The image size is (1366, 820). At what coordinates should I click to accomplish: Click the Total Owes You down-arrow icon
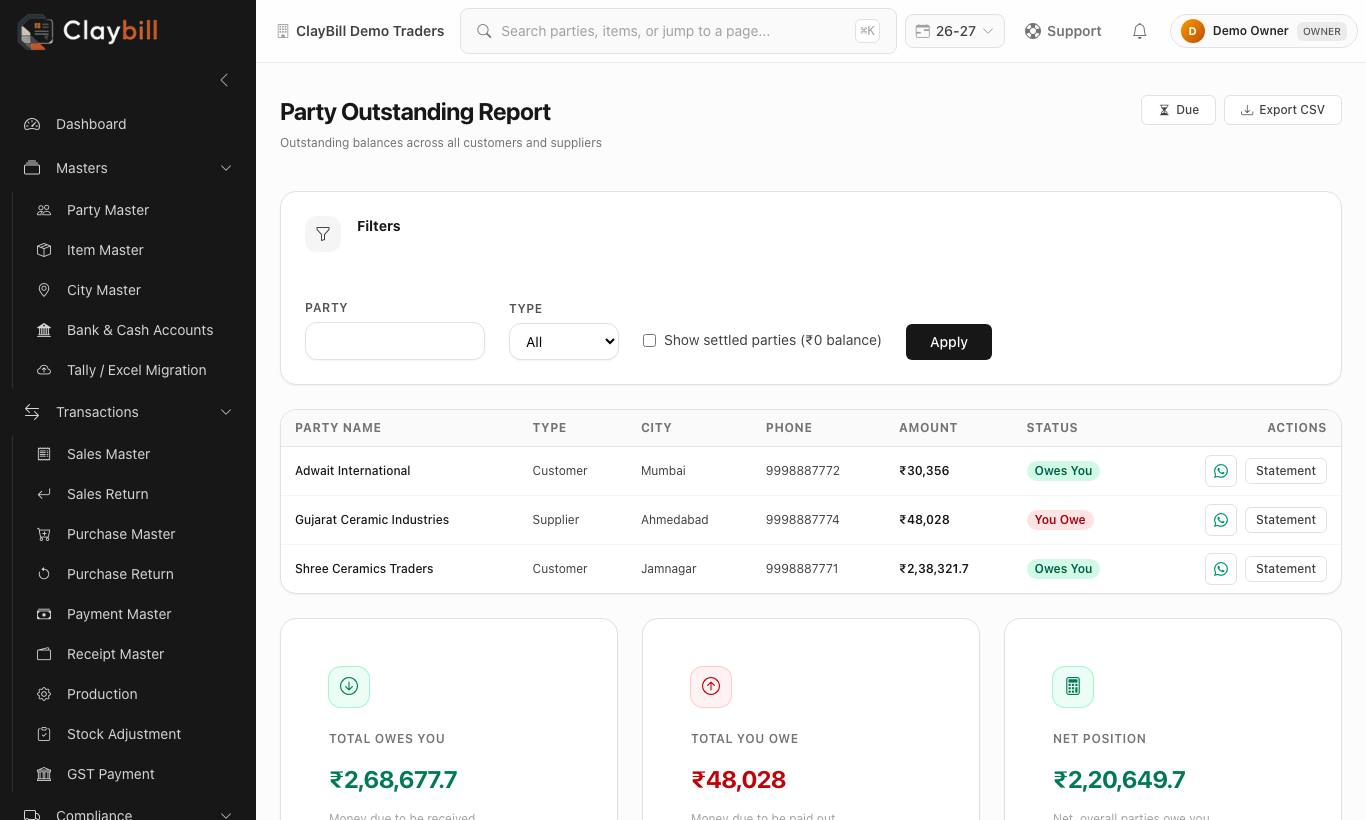click(x=349, y=687)
